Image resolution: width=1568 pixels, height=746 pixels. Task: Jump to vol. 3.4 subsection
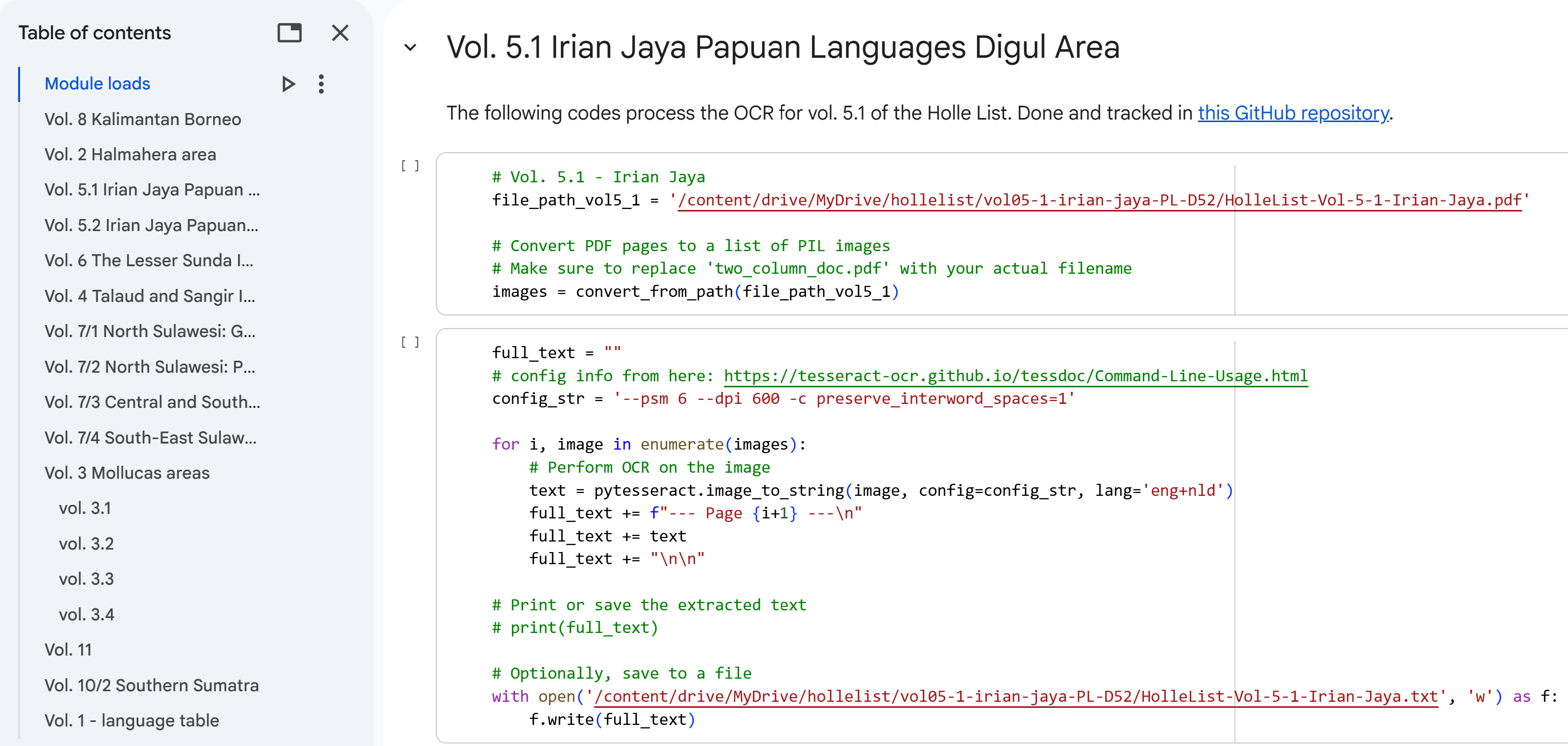point(86,614)
